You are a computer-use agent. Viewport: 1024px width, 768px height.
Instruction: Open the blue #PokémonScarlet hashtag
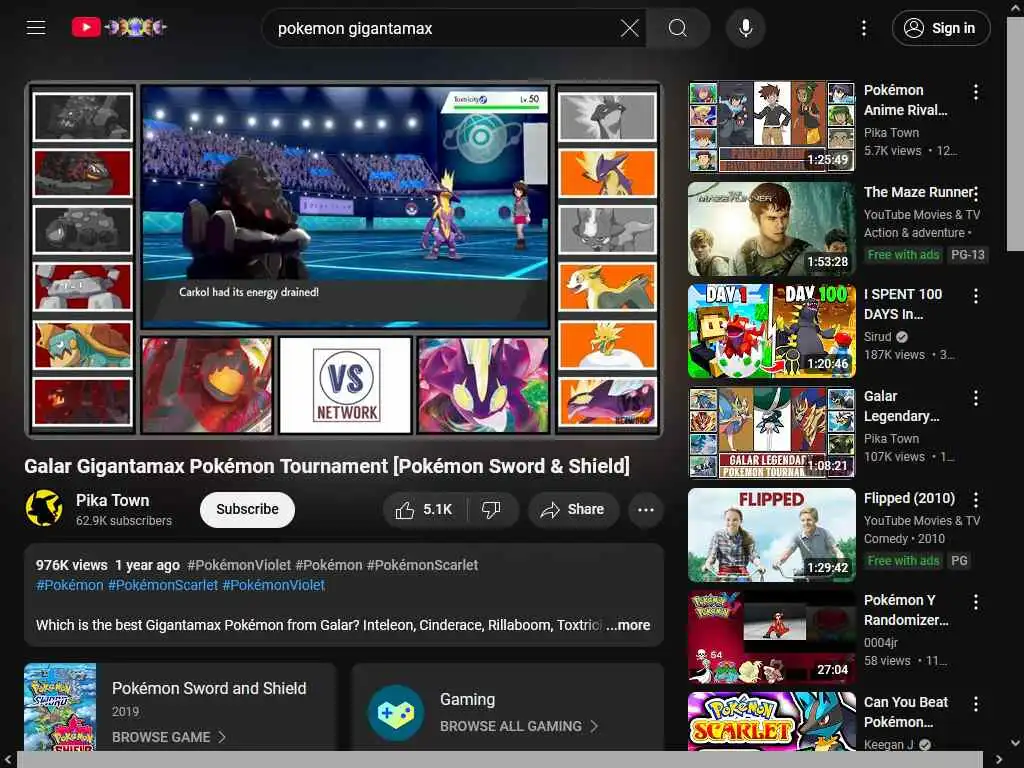pyautogui.click(x=163, y=585)
